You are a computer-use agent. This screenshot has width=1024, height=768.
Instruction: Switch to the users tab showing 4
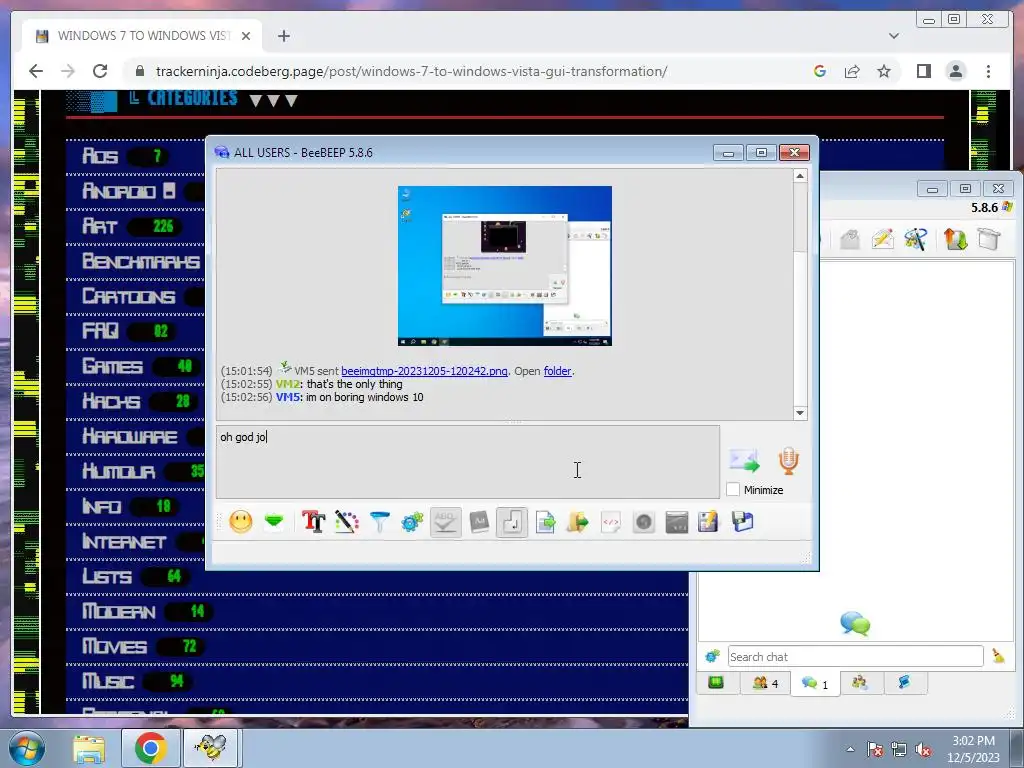(765, 683)
